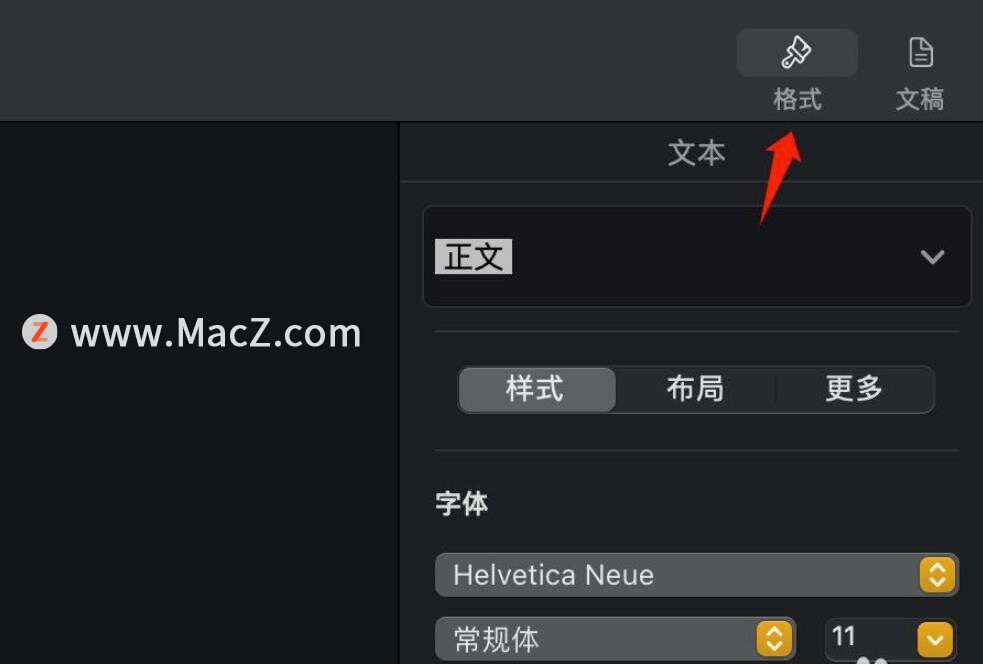Open the 常规体 typeface dropdown
The width and height of the screenshot is (983, 664).
615,639
